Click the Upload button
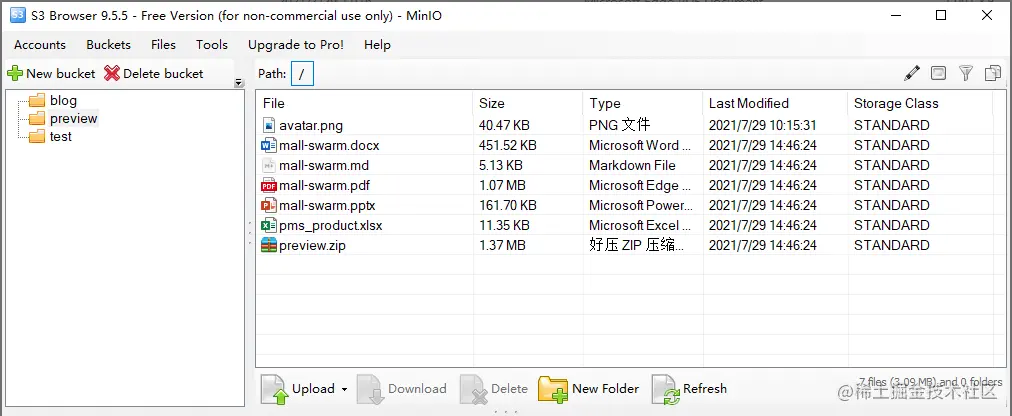This screenshot has width=1012, height=416. pyautogui.click(x=298, y=389)
